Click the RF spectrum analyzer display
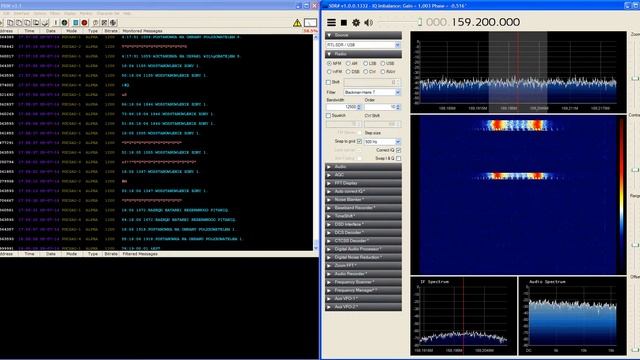Screen dimensions: 640x360 (x=518, y=72)
